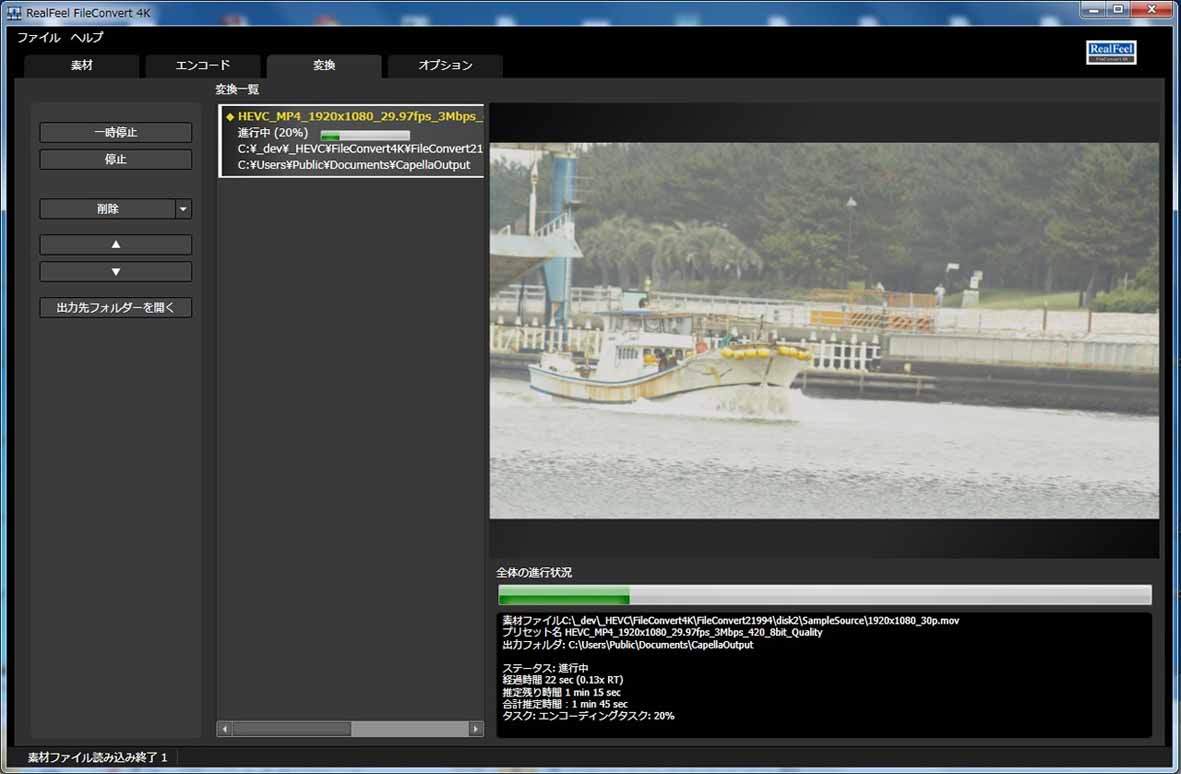Click the ステータス: 進行中 line
Screen dimensions: 1181x774
coord(545,668)
